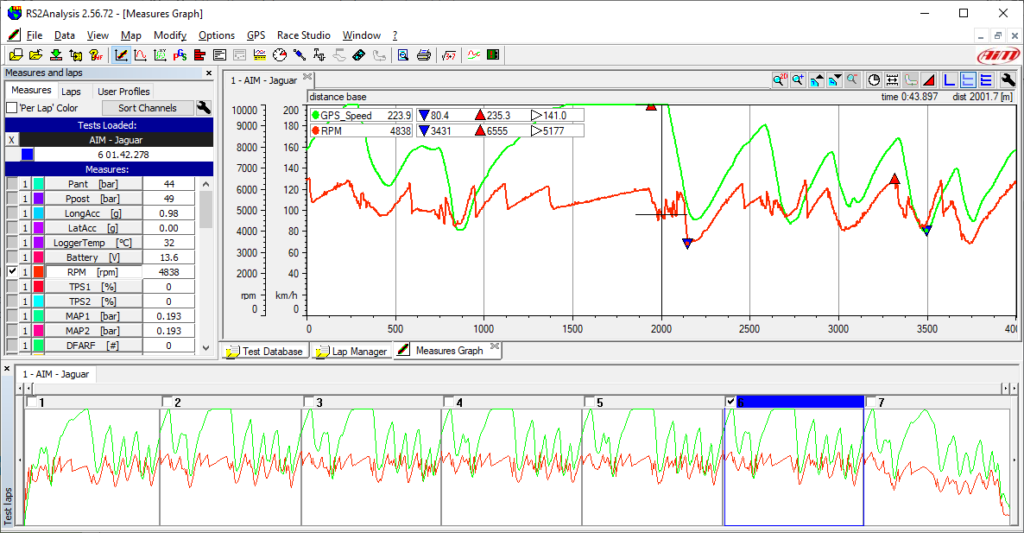Open the Modify menu
The width and height of the screenshot is (1024, 533).
(170, 35)
